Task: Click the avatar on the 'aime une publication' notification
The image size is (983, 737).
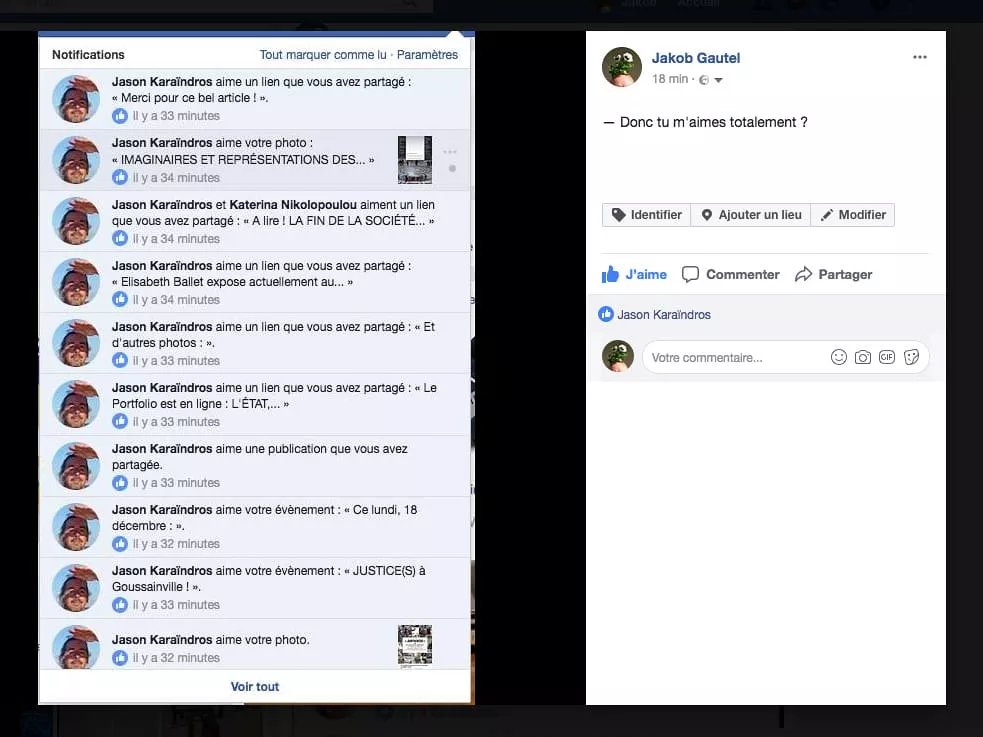Action: pyautogui.click(x=76, y=466)
